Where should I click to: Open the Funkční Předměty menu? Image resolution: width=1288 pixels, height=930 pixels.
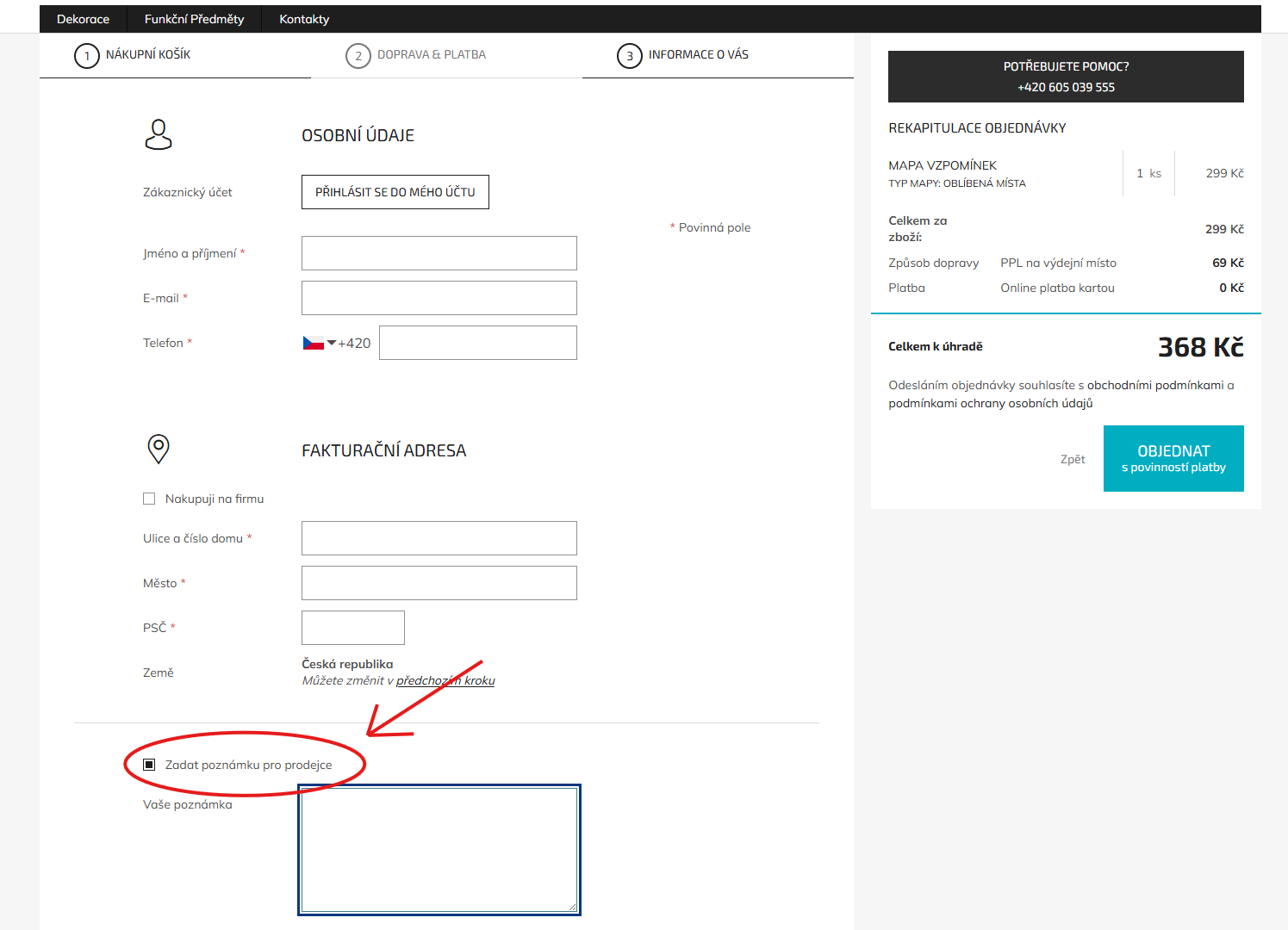195,19
